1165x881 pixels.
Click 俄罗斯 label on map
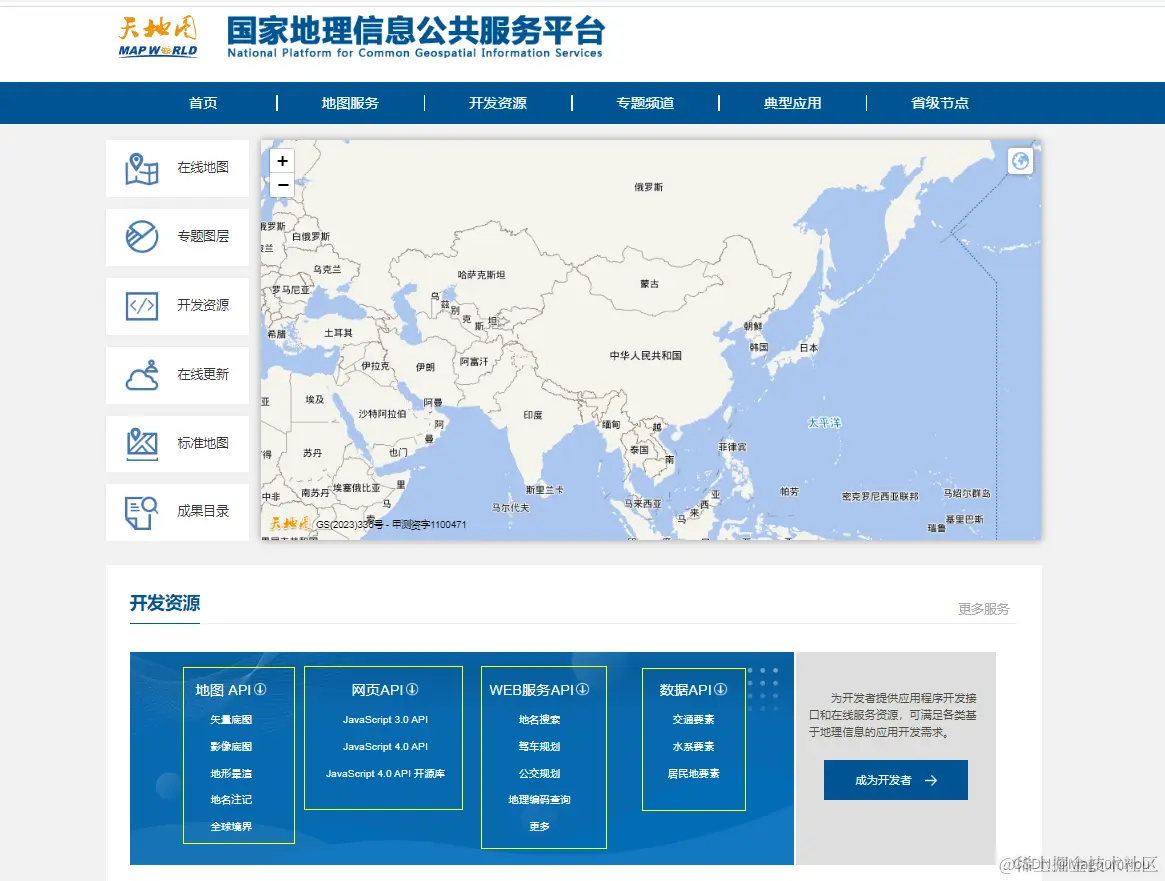(649, 187)
